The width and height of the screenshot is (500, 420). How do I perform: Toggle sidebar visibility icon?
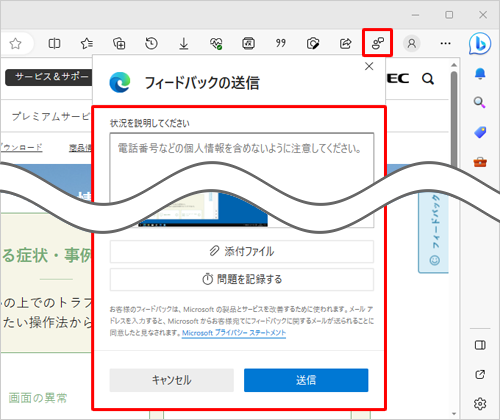(x=480, y=345)
